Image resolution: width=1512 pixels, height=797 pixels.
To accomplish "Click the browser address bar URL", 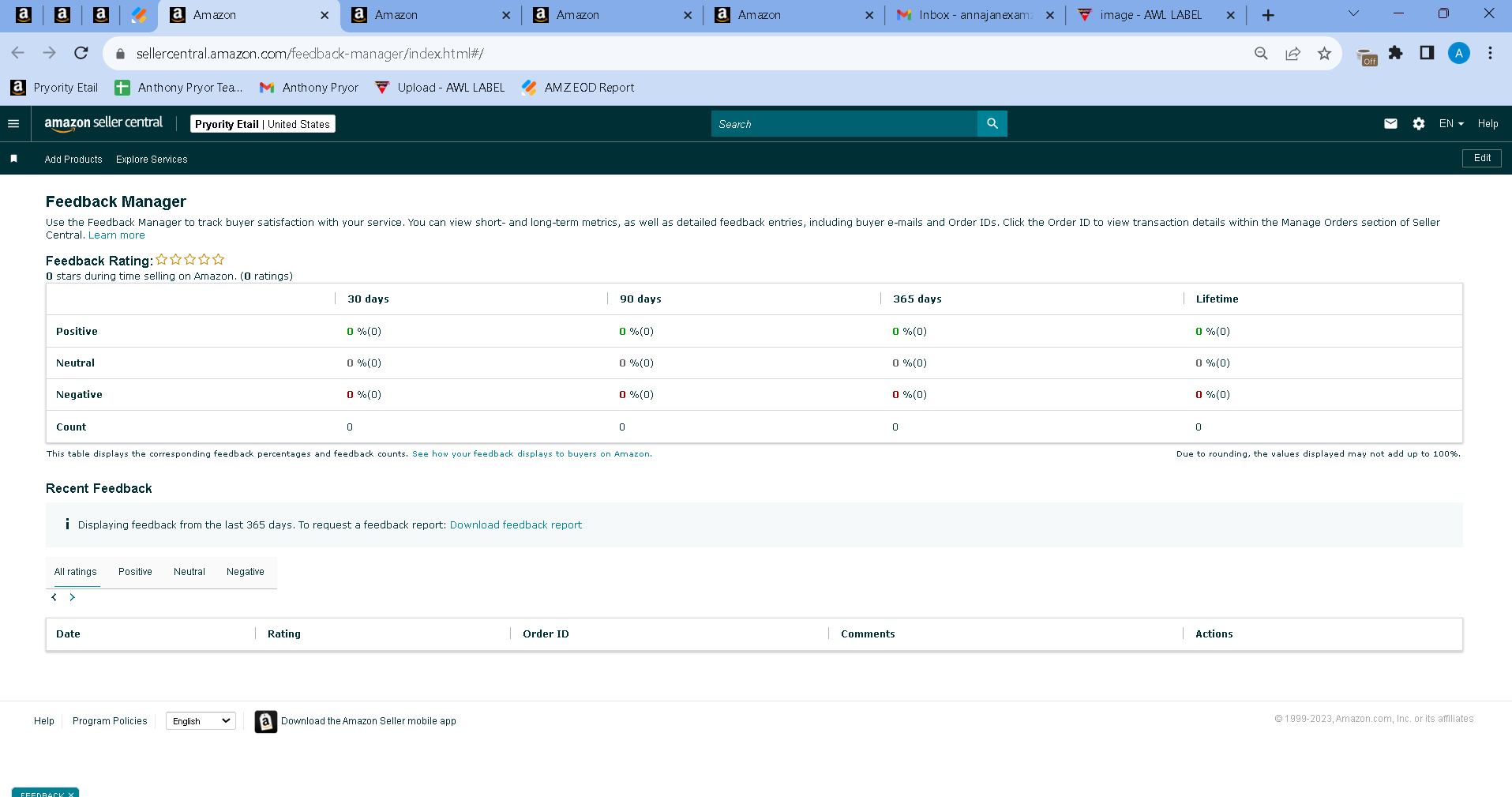I will coord(310,54).
